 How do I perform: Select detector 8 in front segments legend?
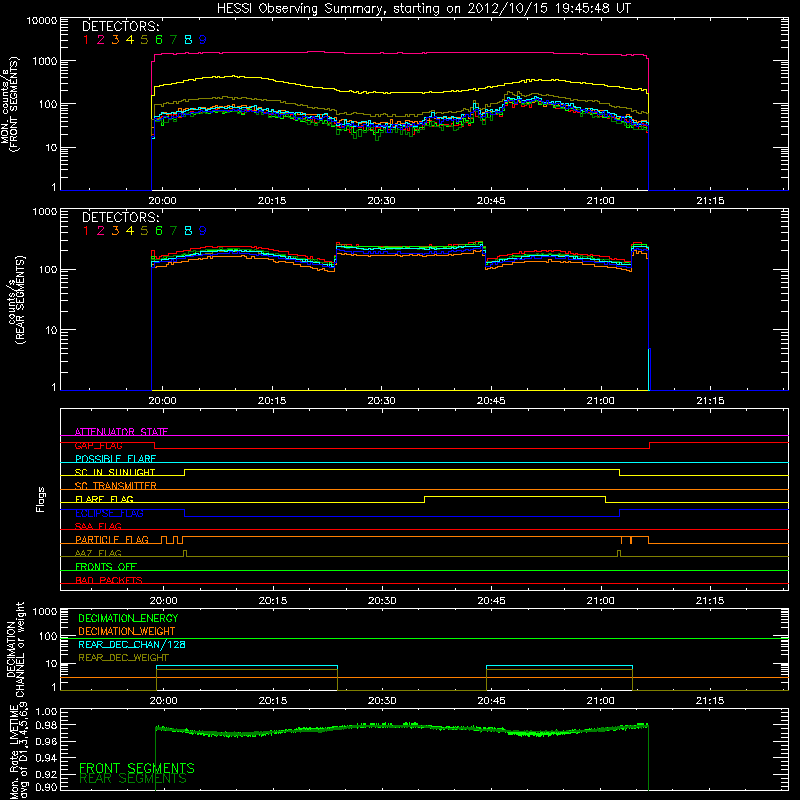tap(188, 40)
